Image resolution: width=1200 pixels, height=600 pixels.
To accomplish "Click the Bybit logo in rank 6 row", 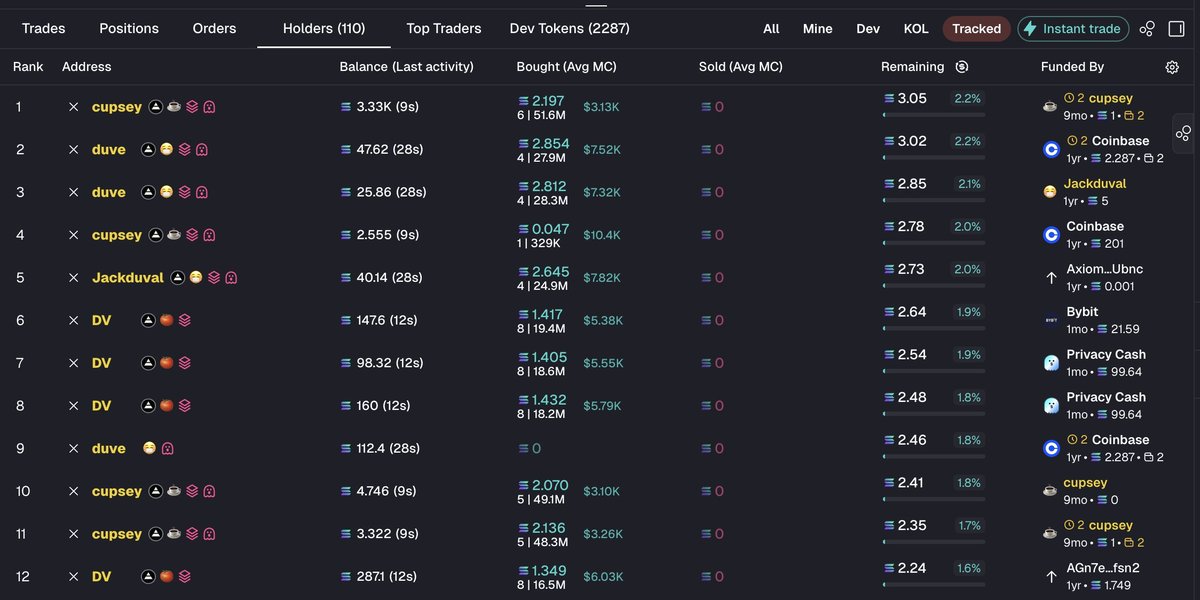I will pos(1051,320).
